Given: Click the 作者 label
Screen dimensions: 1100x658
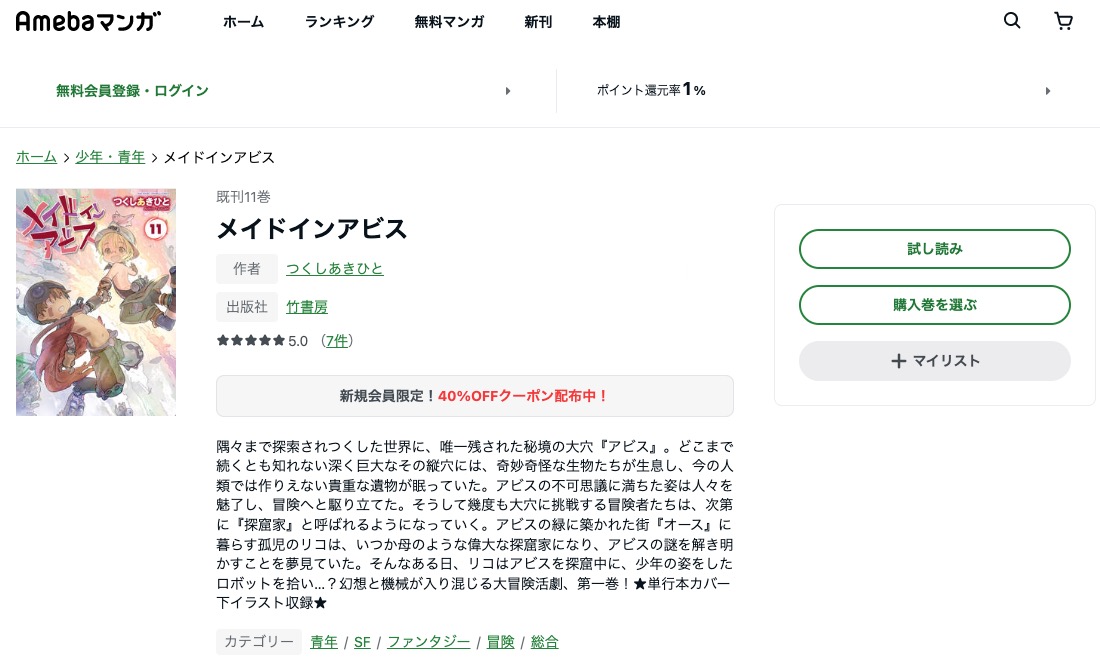Looking at the screenshot, I should coord(247,268).
